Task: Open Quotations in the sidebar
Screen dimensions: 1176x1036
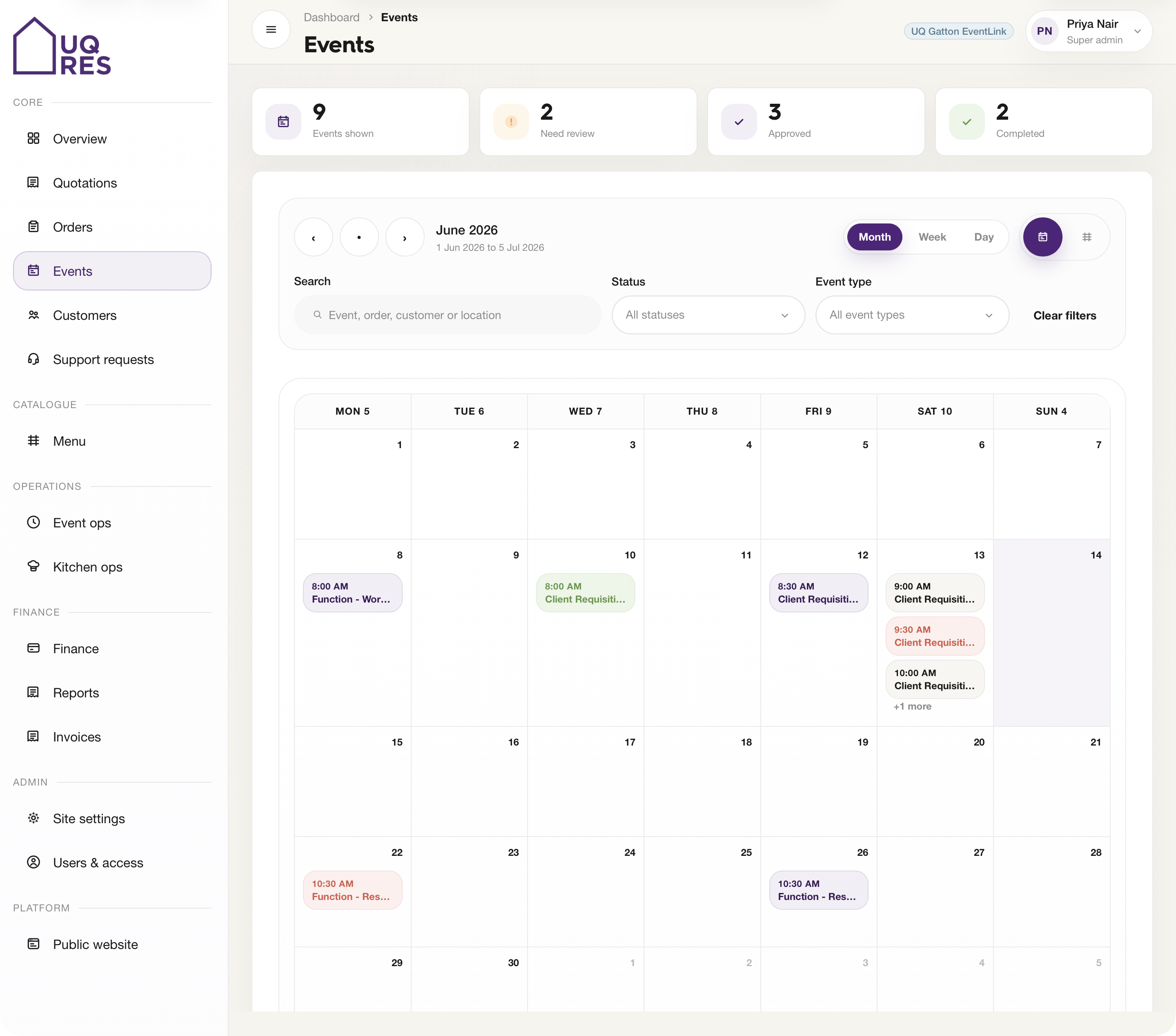Action: pos(112,183)
